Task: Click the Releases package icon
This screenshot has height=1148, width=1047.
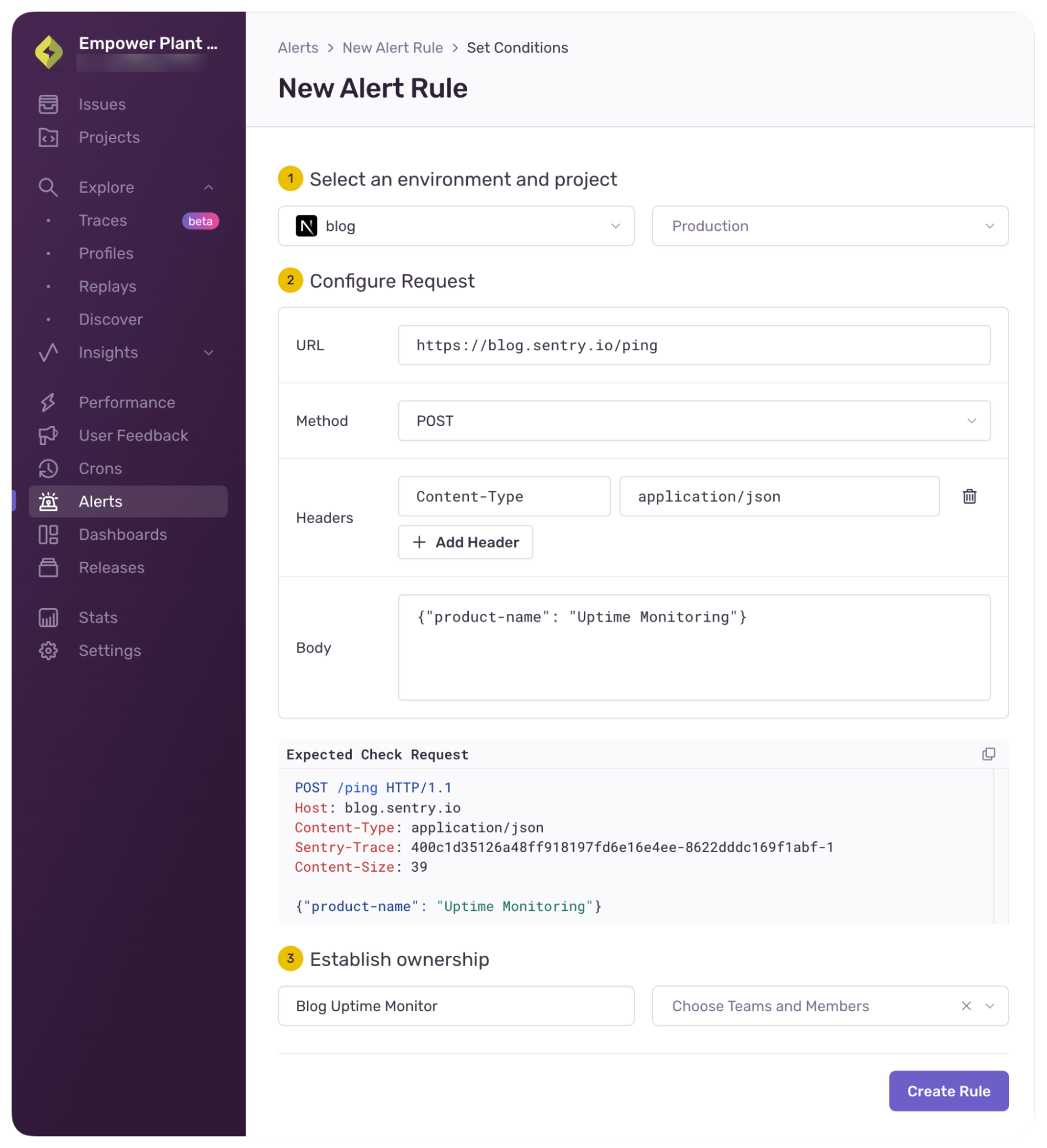Action: pyautogui.click(x=48, y=568)
